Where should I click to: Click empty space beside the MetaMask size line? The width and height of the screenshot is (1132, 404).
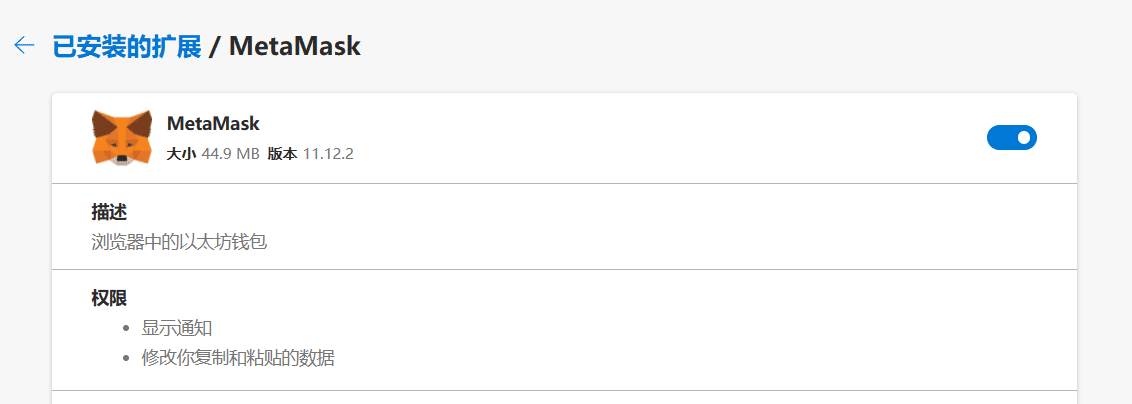650,154
